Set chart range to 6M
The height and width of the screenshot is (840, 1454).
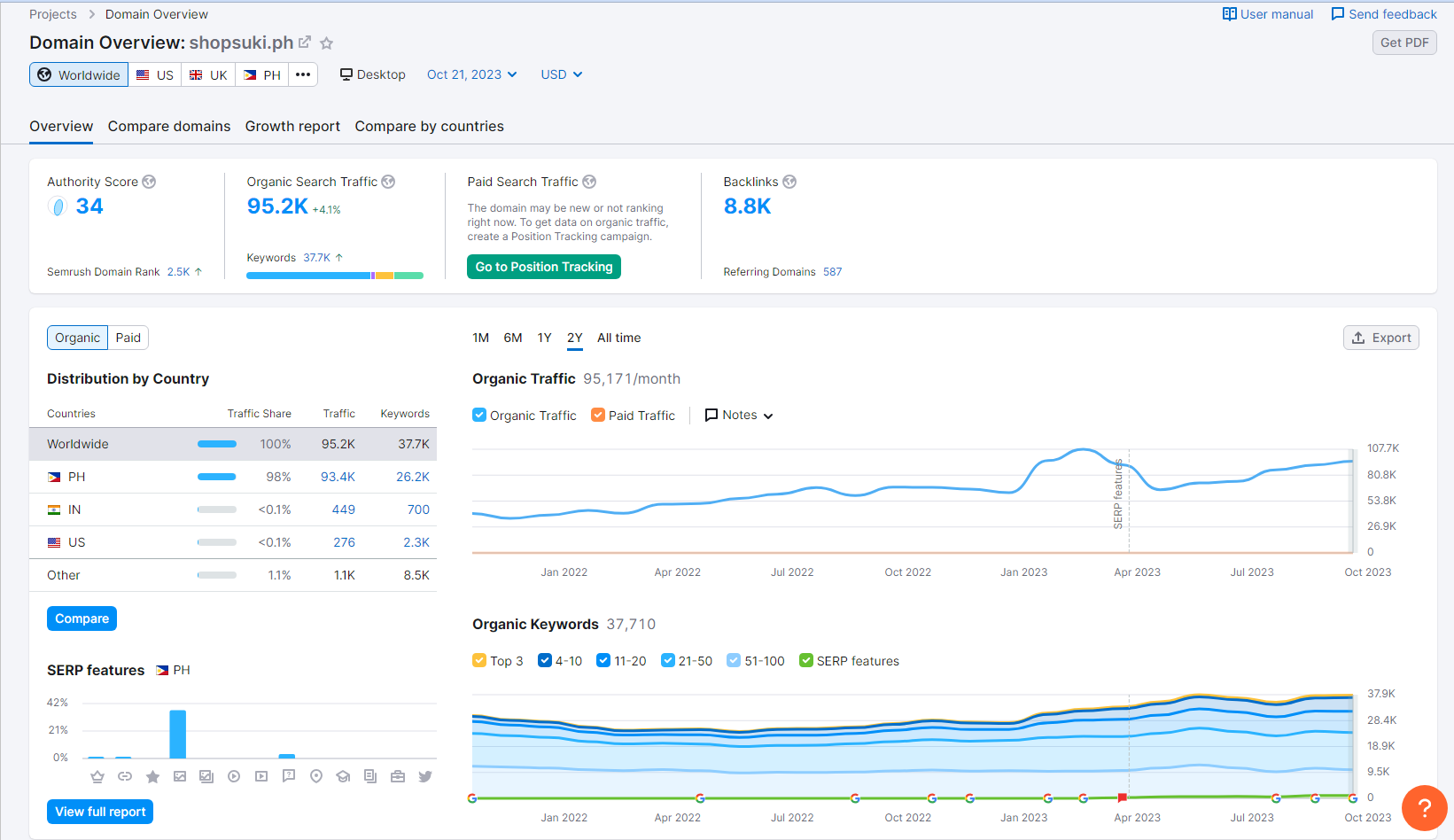click(513, 338)
